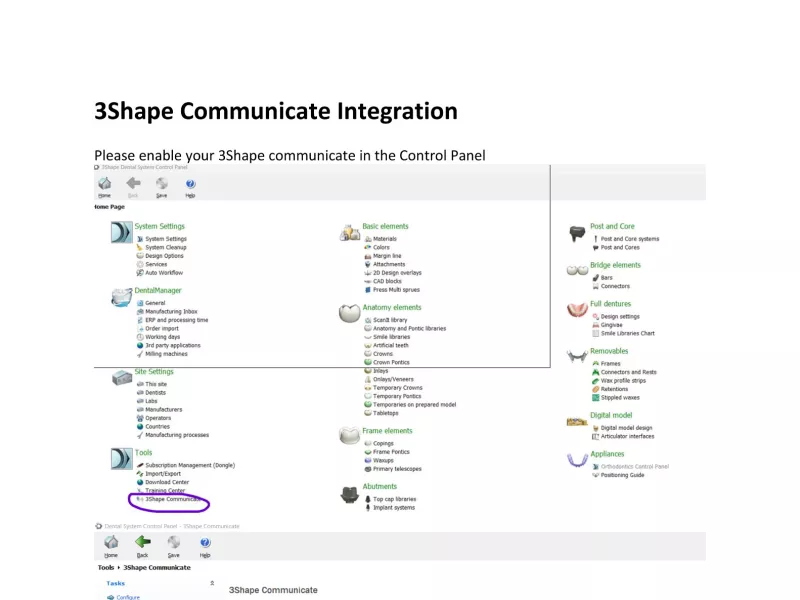Open the large Frame elements category icon
Image resolution: width=800 pixels, height=600 pixels.
349,435
